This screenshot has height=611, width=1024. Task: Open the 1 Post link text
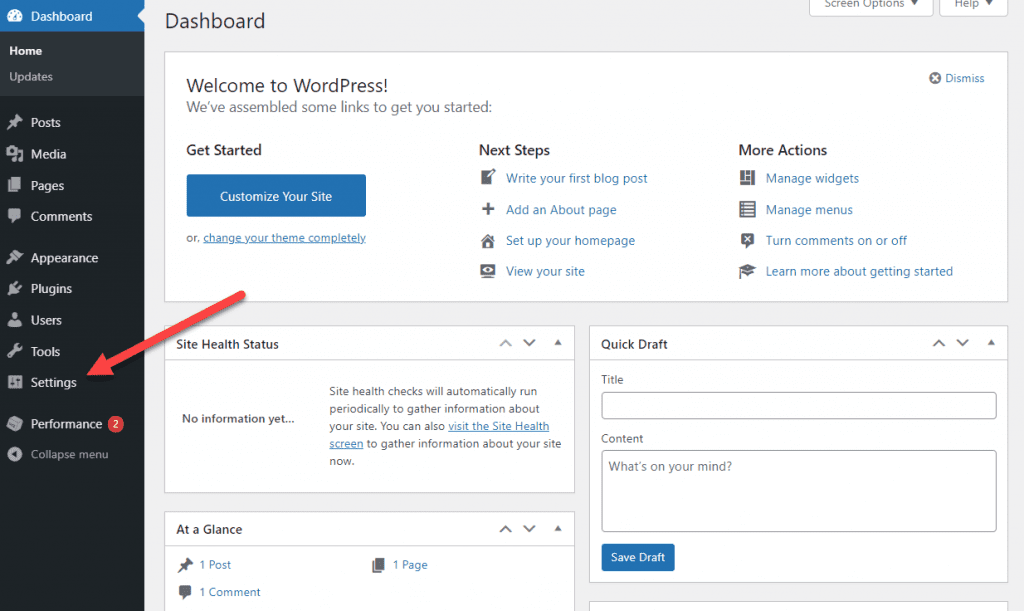click(215, 565)
